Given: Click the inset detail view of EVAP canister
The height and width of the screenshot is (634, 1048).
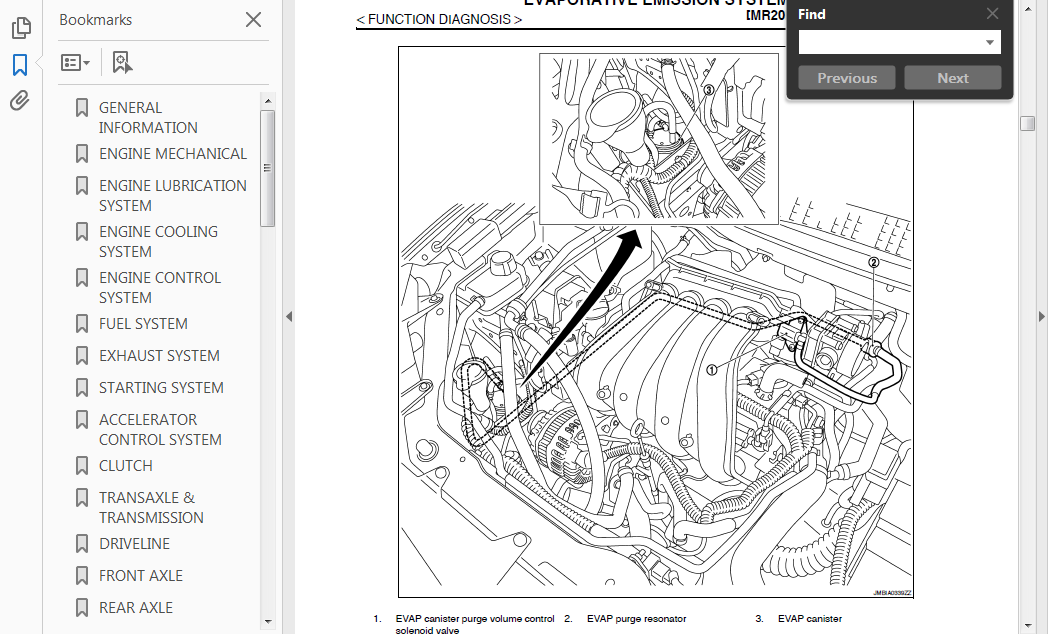Looking at the screenshot, I should pyautogui.click(x=659, y=139).
